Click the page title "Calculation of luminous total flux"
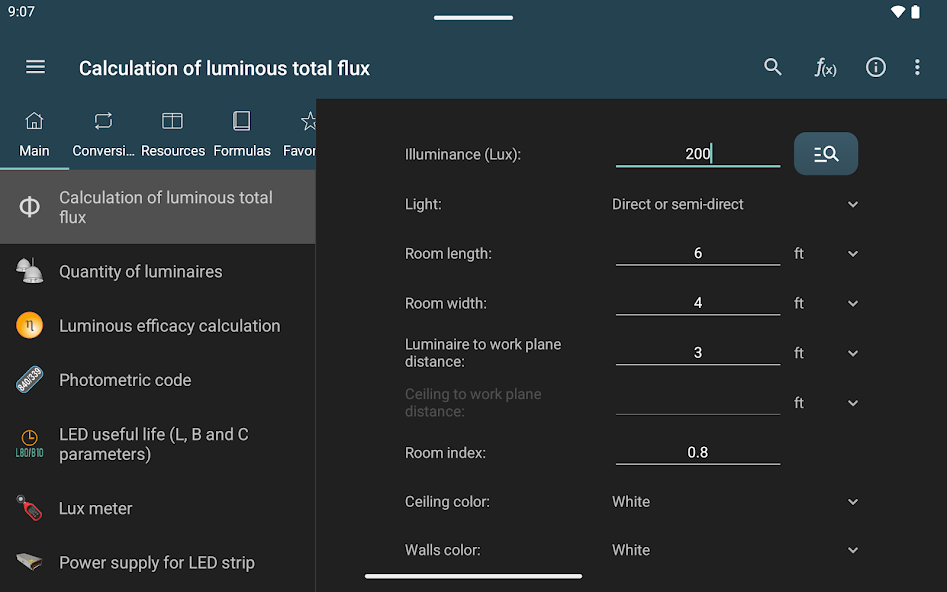 click(224, 68)
